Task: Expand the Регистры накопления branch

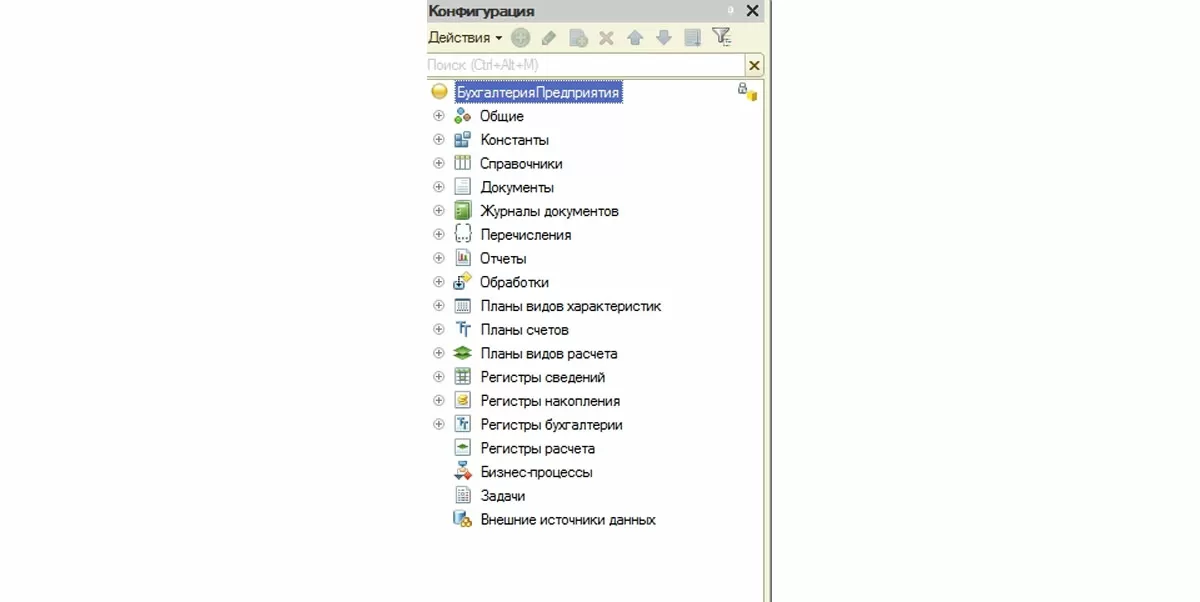Action: point(438,400)
